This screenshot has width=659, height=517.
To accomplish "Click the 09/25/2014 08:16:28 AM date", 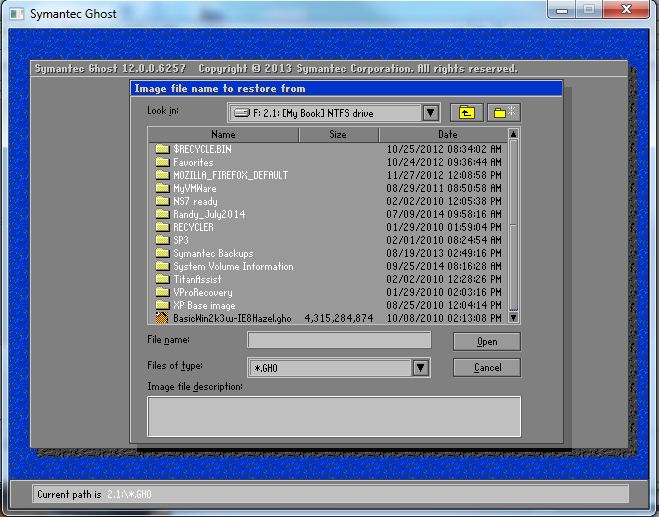I will 444,266.
